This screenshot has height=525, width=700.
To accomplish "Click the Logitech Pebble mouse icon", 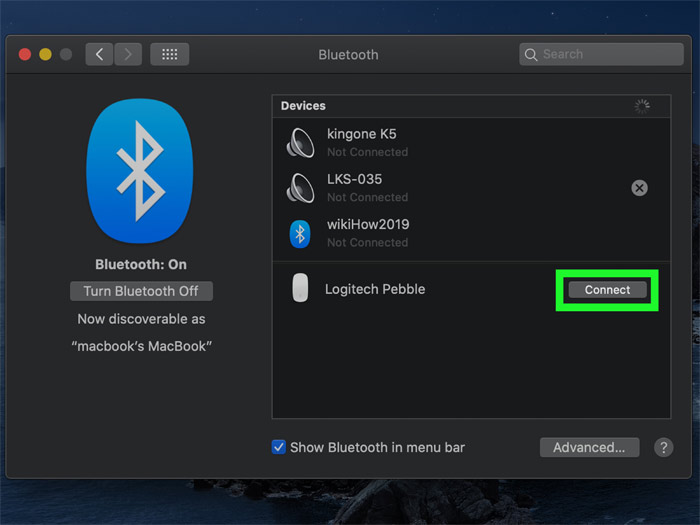I will pyautogui.click(x=300, y=289).
